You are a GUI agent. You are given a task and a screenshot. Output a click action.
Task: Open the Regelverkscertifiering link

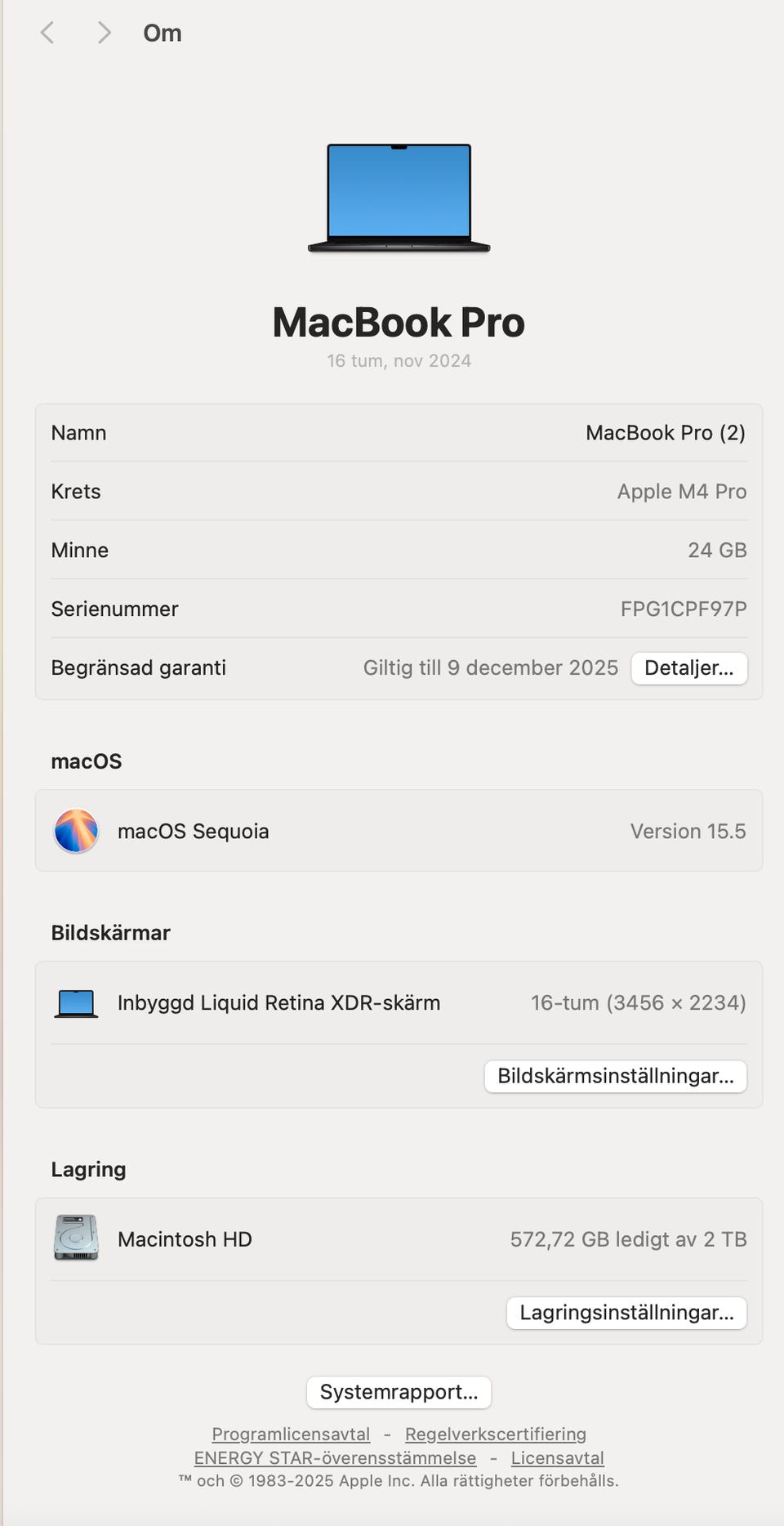pos(496,1435)
